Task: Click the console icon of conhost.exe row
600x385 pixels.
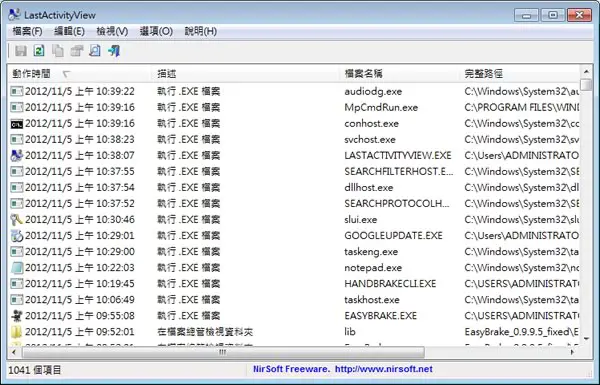Action: (x=16, y=124)
